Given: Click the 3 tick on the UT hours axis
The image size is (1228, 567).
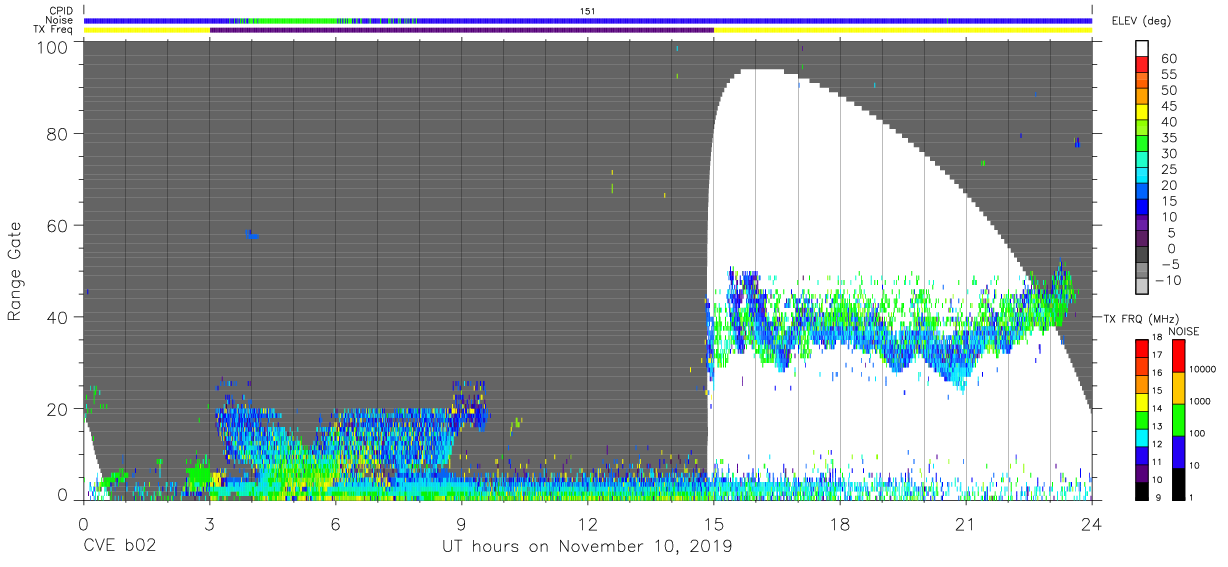Looking at the screenshot, I should click(208, 523).
